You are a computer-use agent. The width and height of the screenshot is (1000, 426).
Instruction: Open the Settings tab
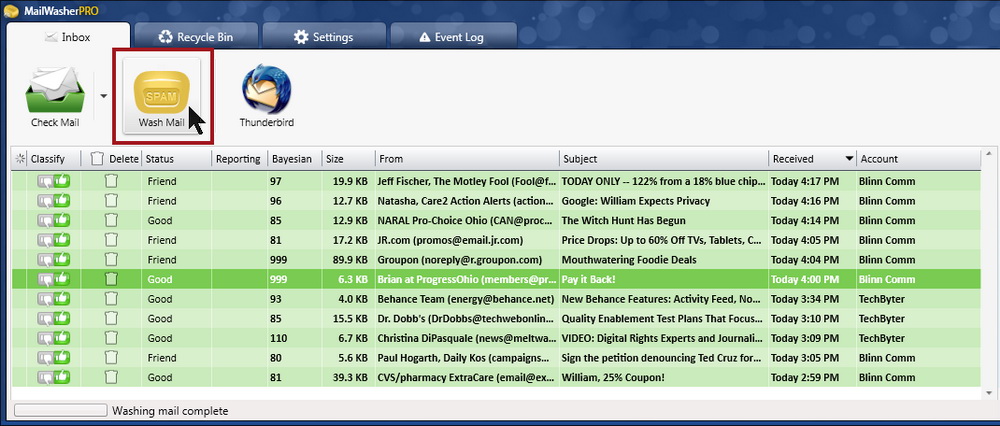point(323,37)
